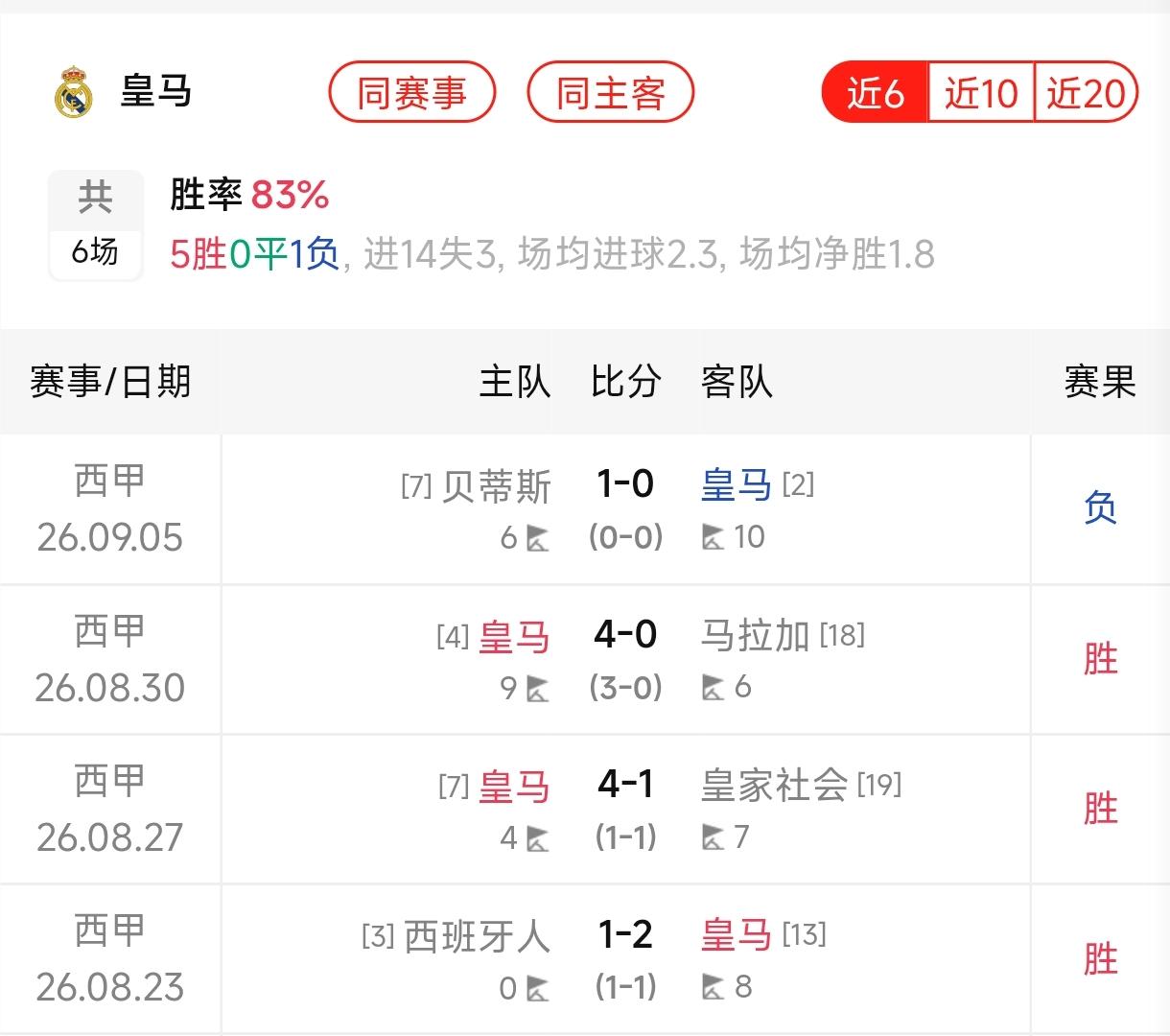Image resolution: width=1170 pixels, height=1036 pixels.
Task: Switch to 近10 matches range
Action: 981,93
